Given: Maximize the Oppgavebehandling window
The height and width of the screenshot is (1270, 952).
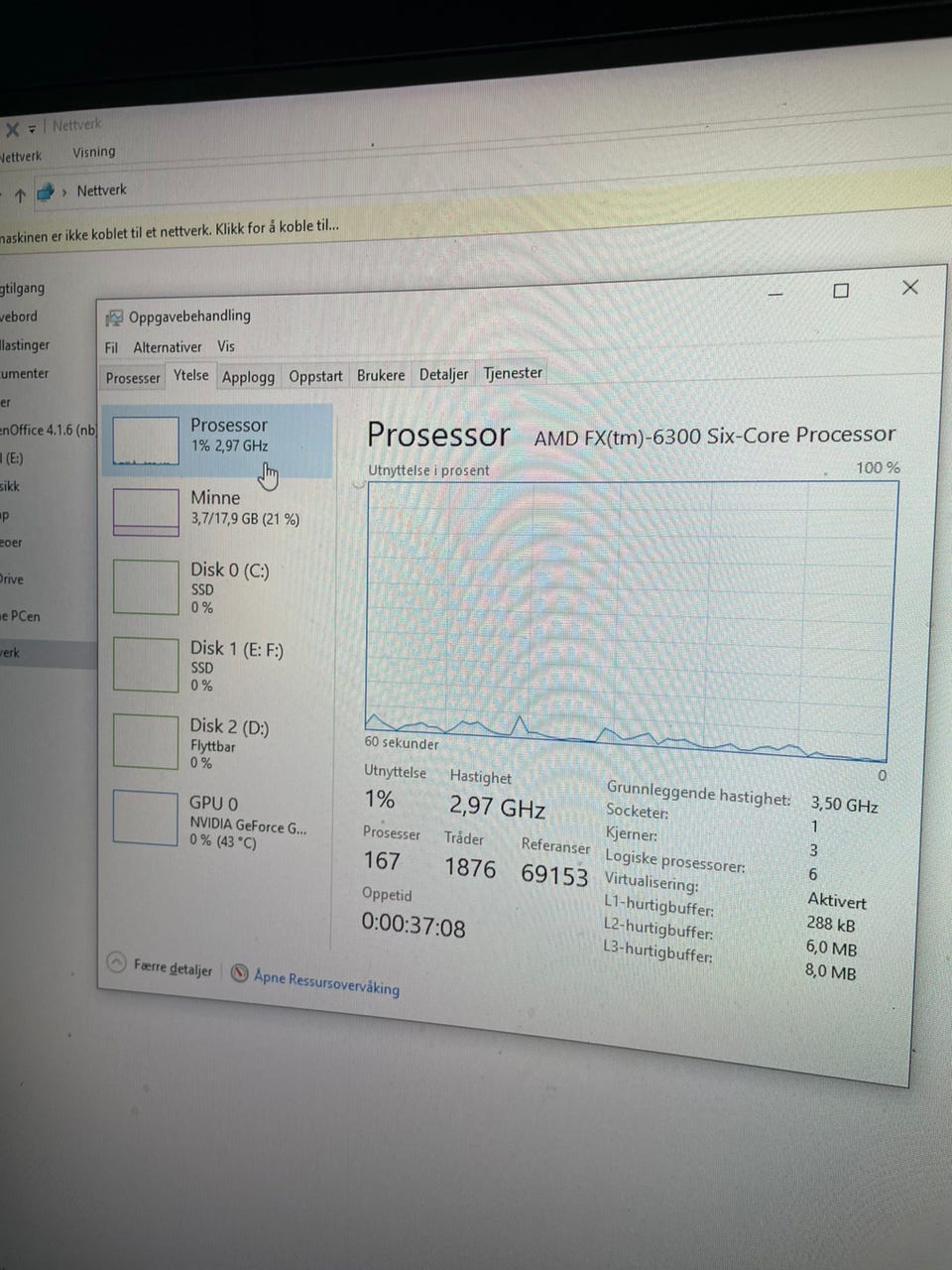Looking at the screenshot, I should tap(841, 291).
